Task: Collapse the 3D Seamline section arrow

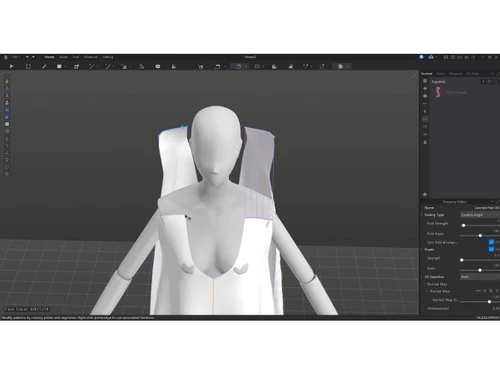Action: (422, 277)
